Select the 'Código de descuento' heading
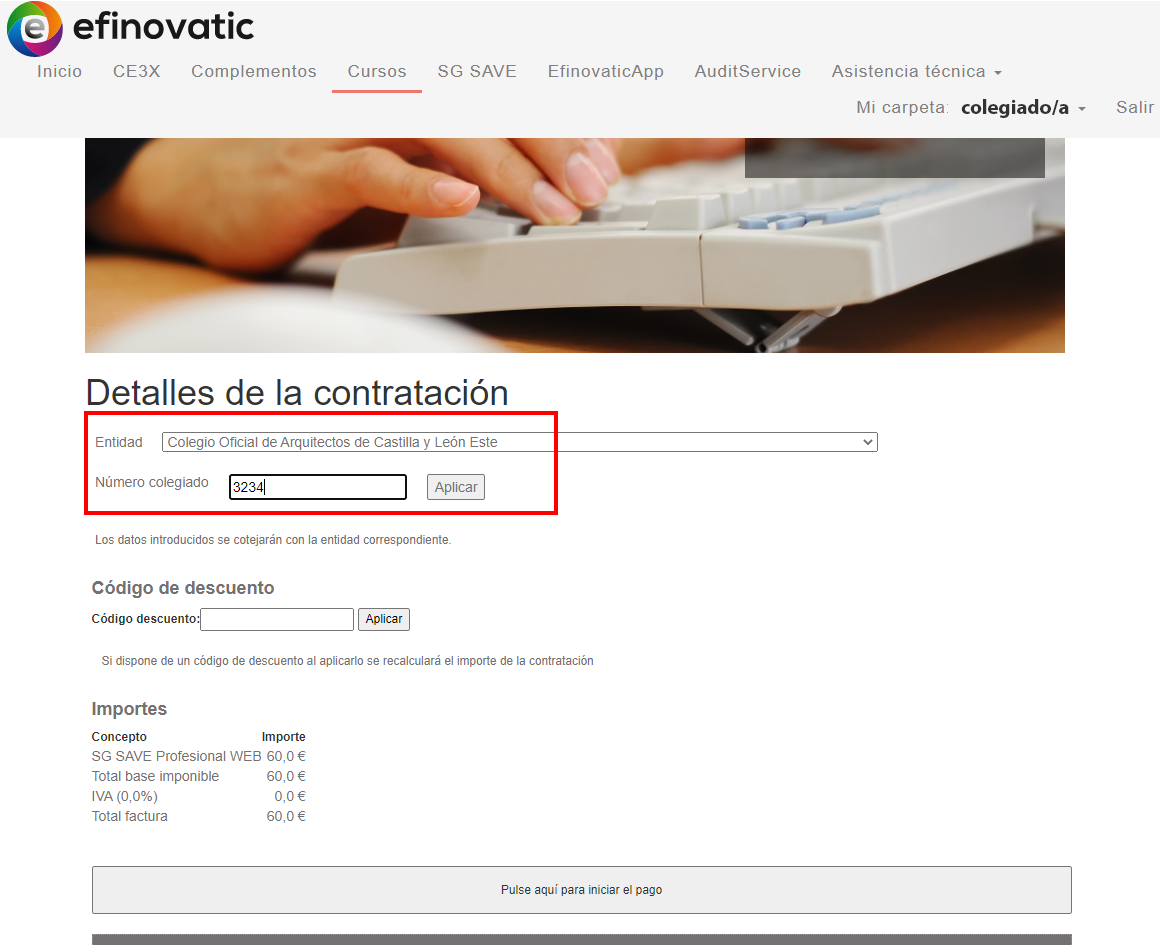The image size is (1160, 945). pos(183,588)
